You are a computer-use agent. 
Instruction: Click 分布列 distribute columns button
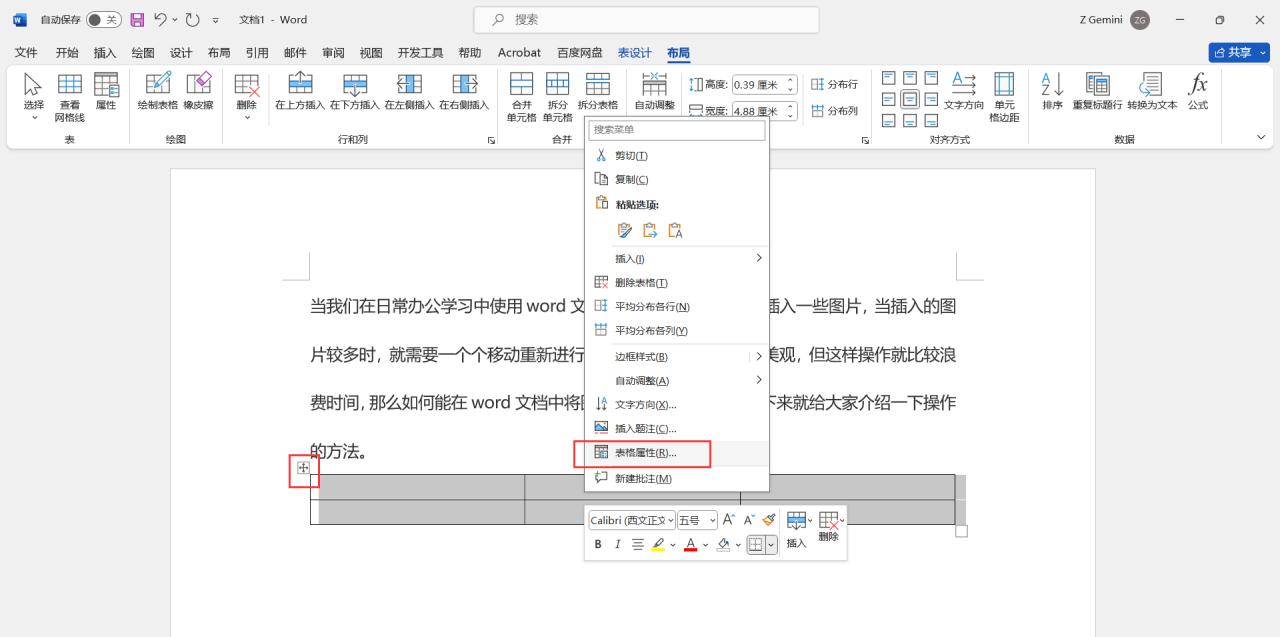tap(835, 111)
